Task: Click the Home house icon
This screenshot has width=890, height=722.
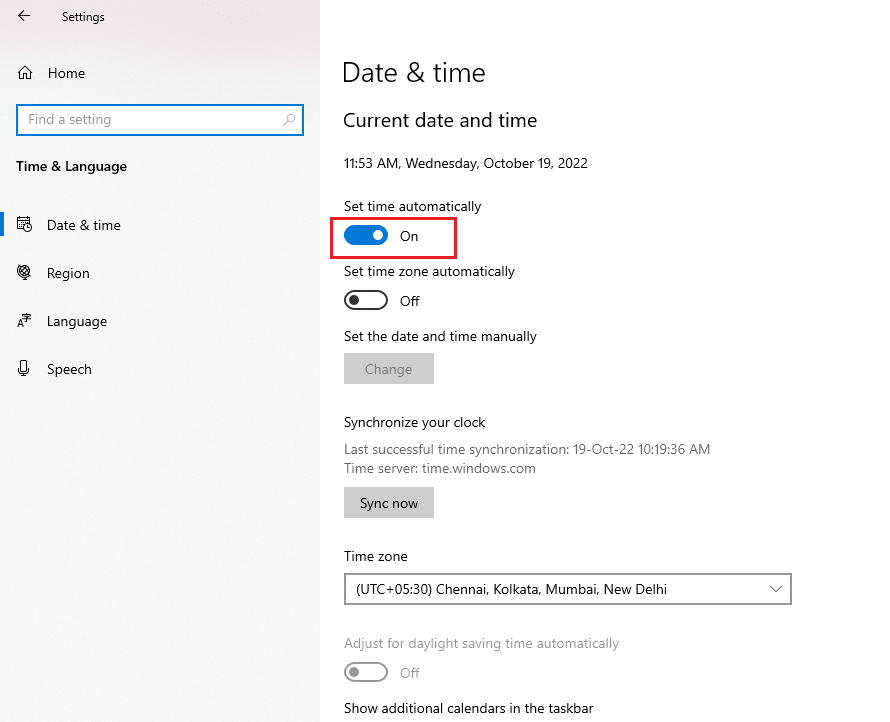Action: click(x=25, y=73)
